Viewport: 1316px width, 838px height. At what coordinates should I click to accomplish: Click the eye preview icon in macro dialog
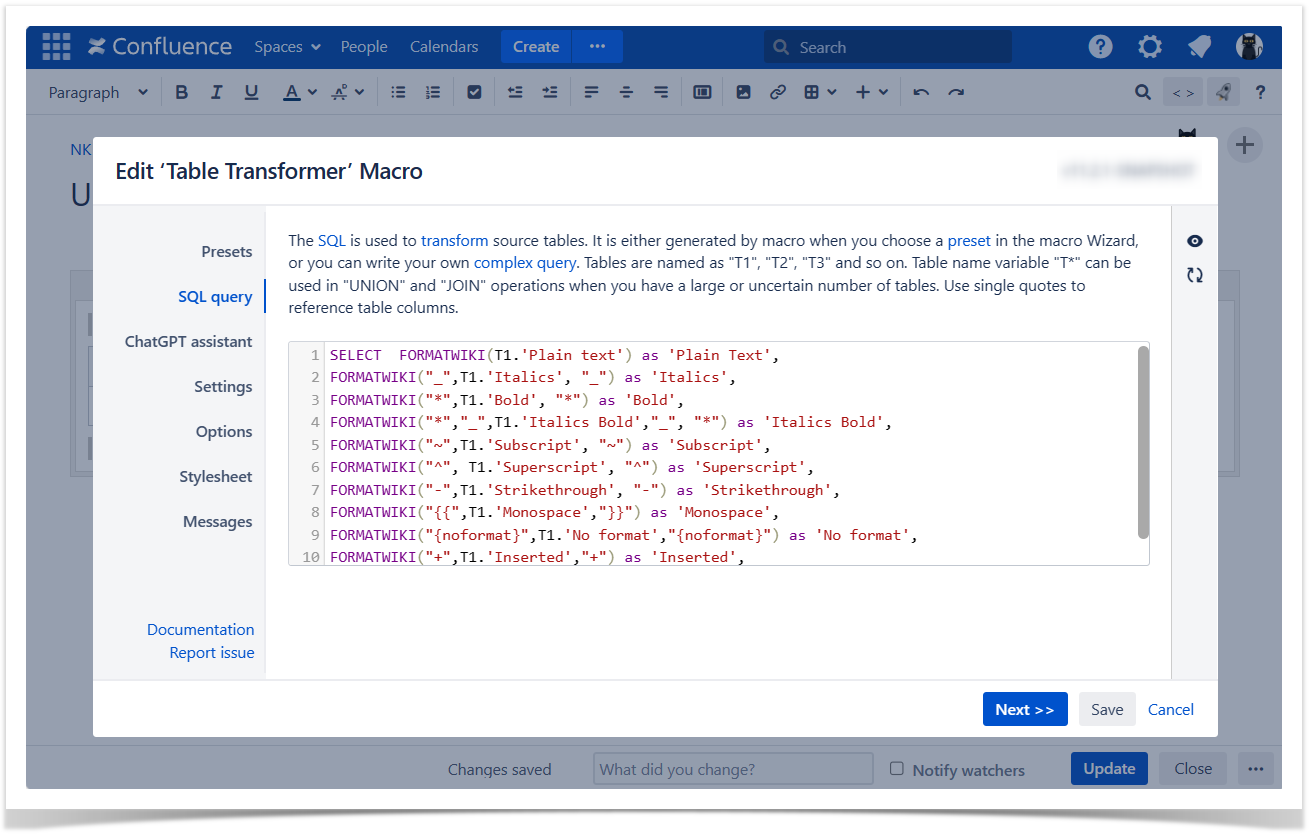tap(1194, 241)
